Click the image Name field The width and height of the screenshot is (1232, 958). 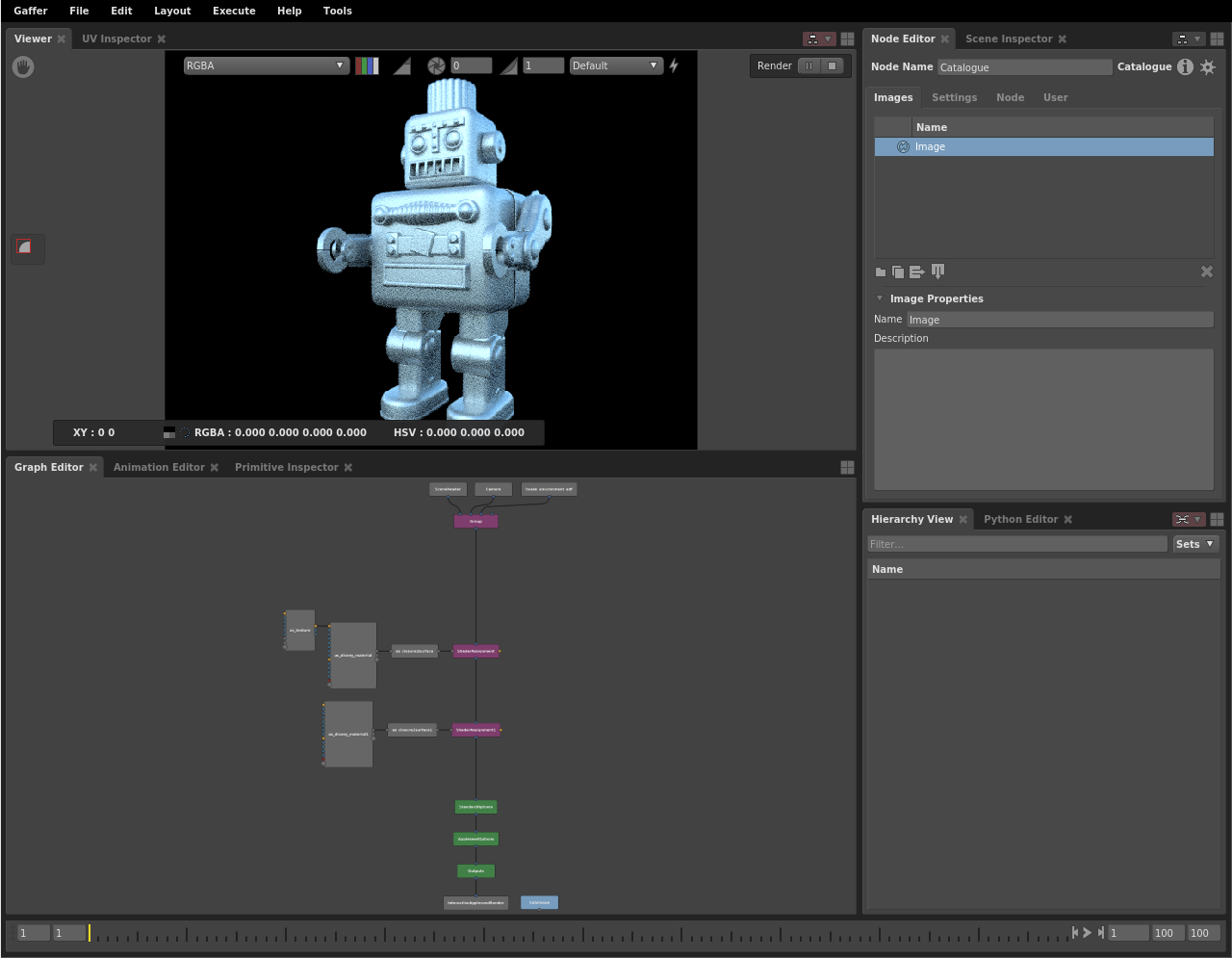click(1060, 320)
